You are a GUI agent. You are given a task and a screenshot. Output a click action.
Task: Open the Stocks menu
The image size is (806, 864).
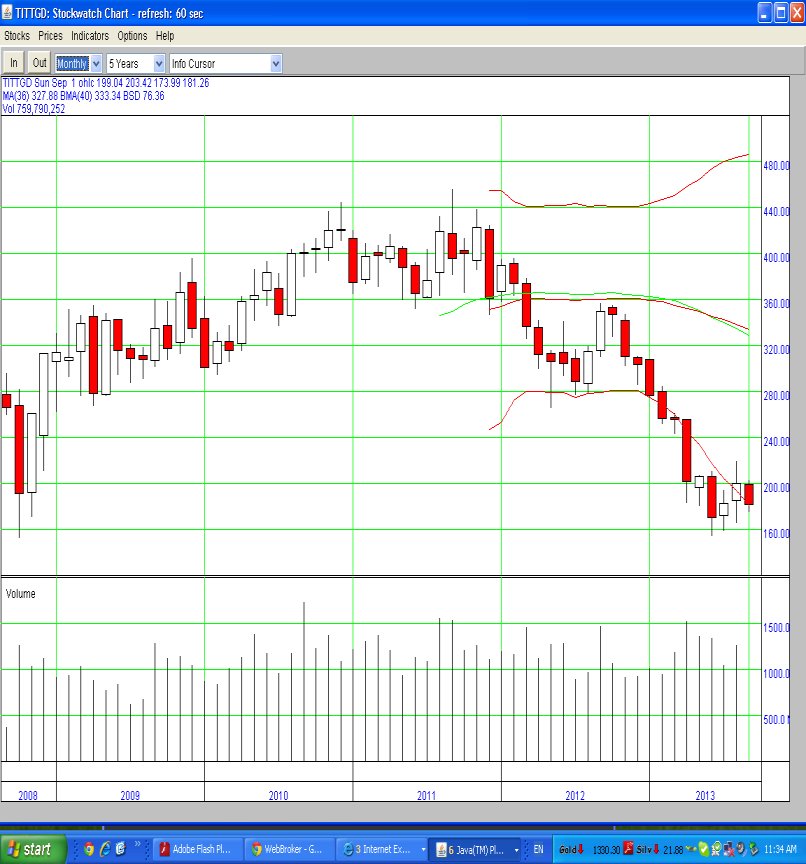coord(17,36)
